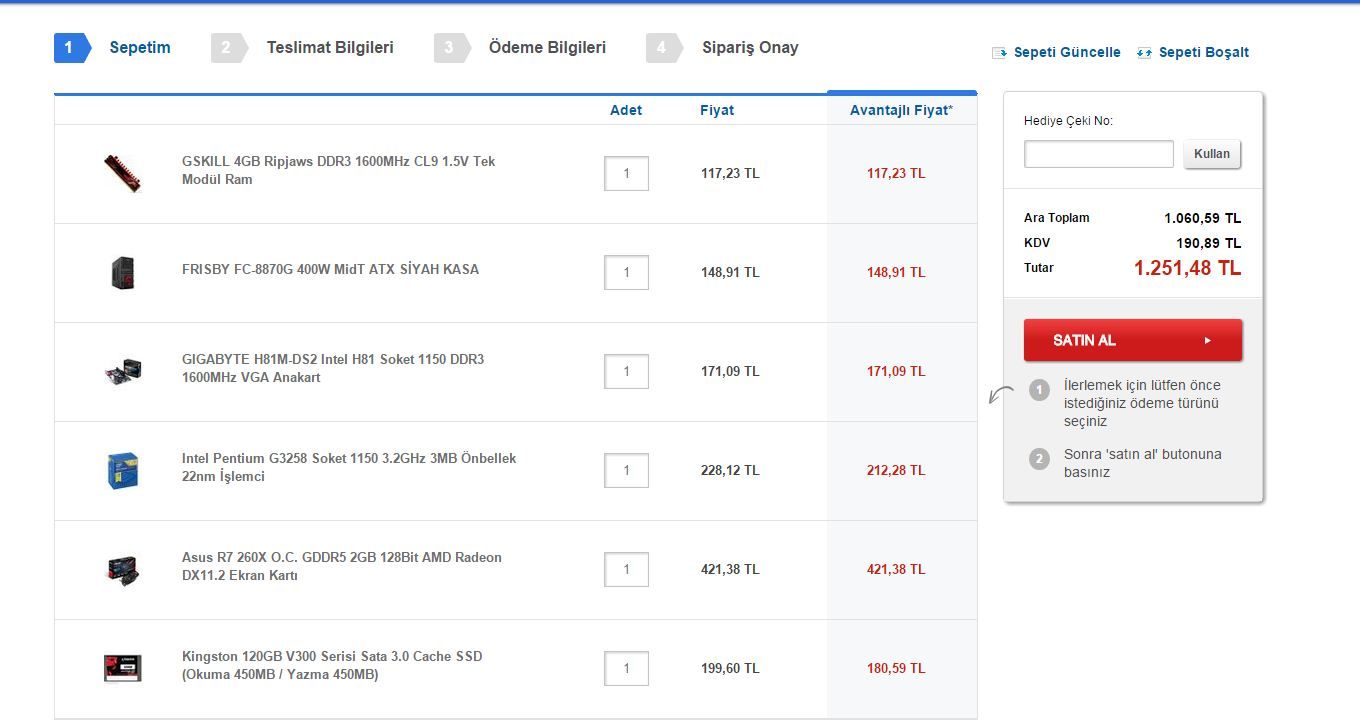Open the Ödeme Bilgileri step
This screenshot has width=1360, height=720.
coord(546,48)
